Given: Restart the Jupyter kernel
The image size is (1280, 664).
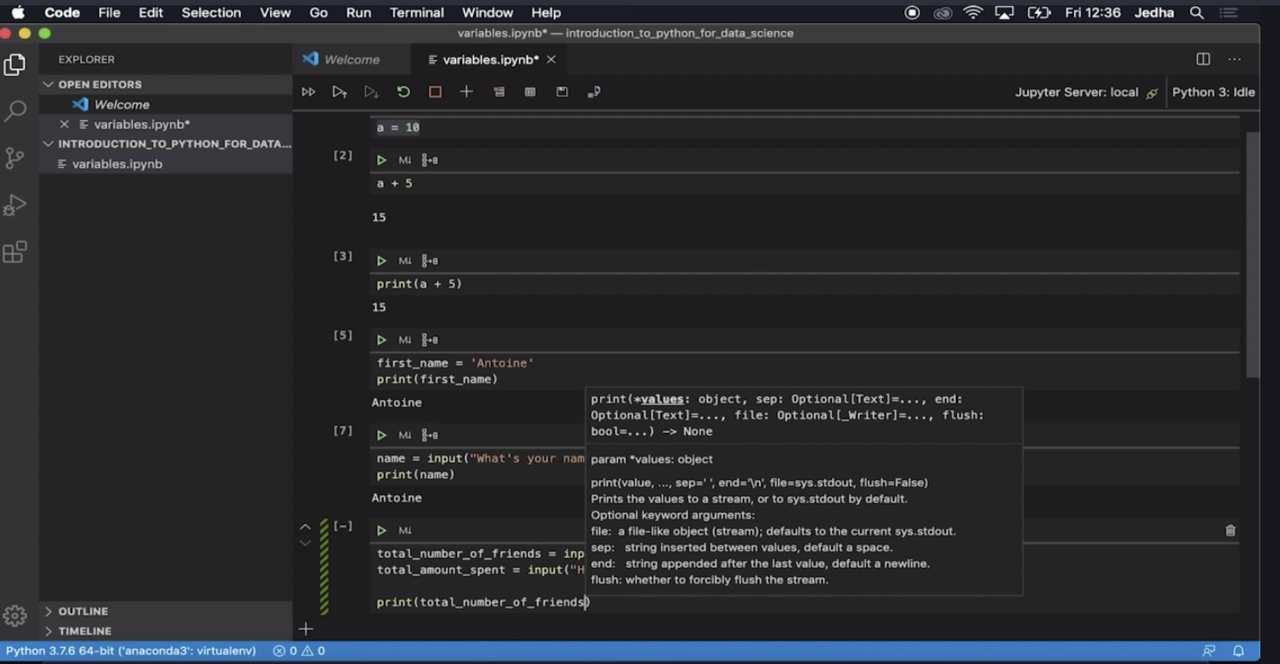Looking at the screenshot, I should 403,92.
